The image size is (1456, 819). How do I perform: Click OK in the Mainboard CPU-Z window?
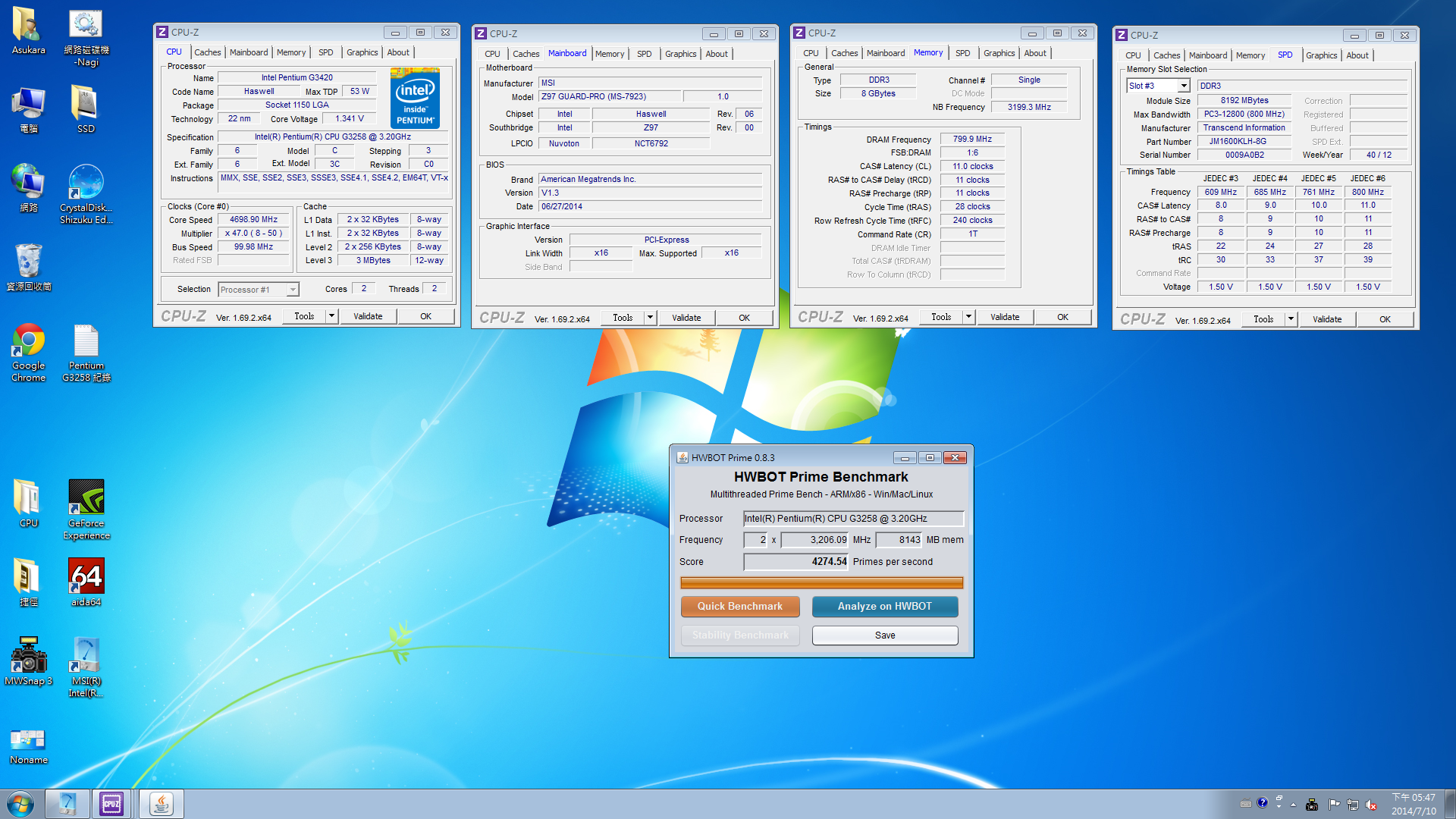point(744,318)
